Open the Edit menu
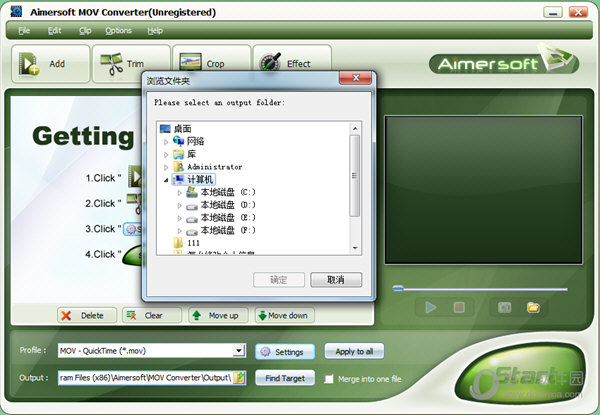Image resolution: width=600 pixels, height=415 pixels. [x=54, y=31]
